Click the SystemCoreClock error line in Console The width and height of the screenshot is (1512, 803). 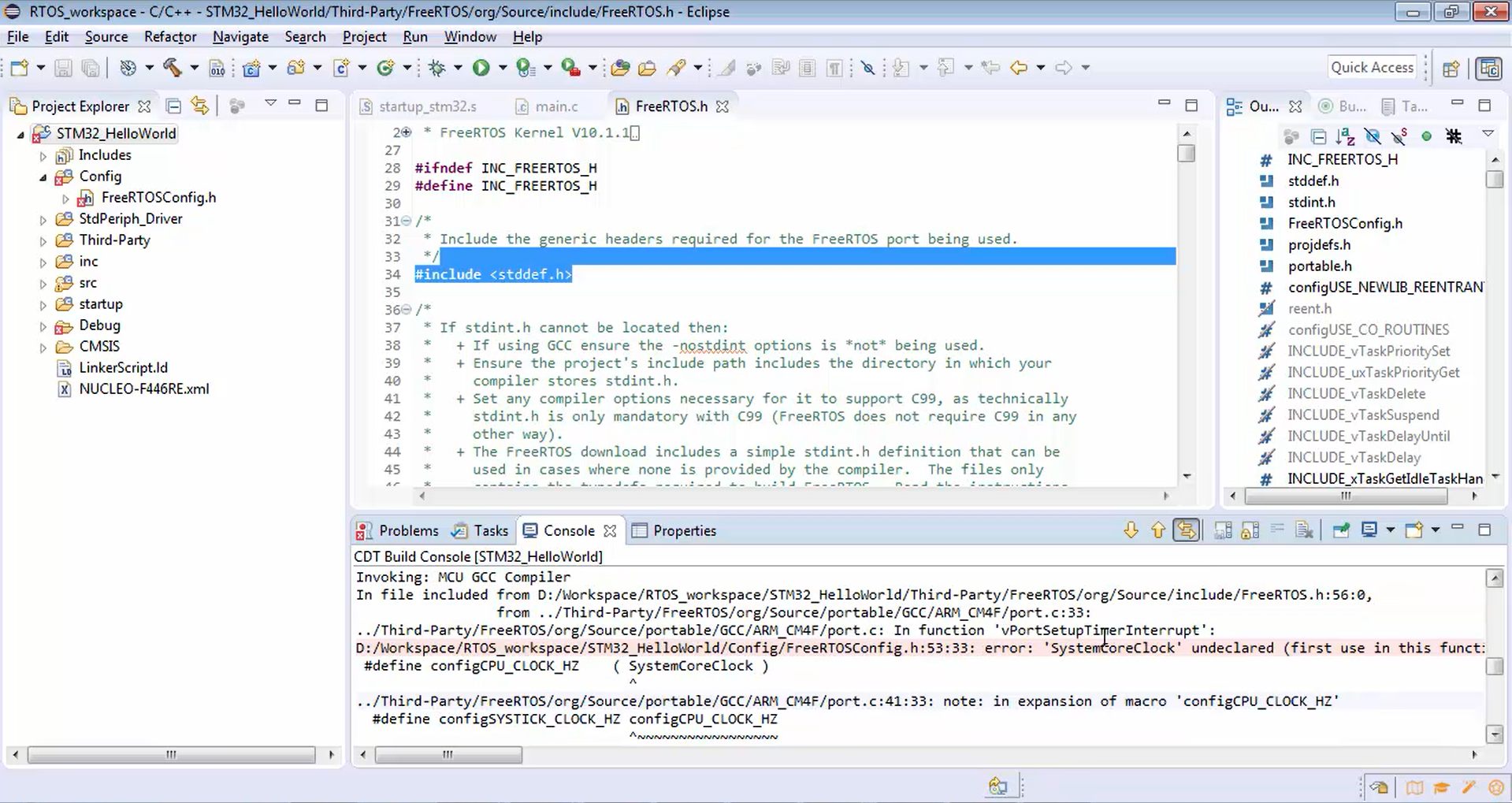point(919,648)
